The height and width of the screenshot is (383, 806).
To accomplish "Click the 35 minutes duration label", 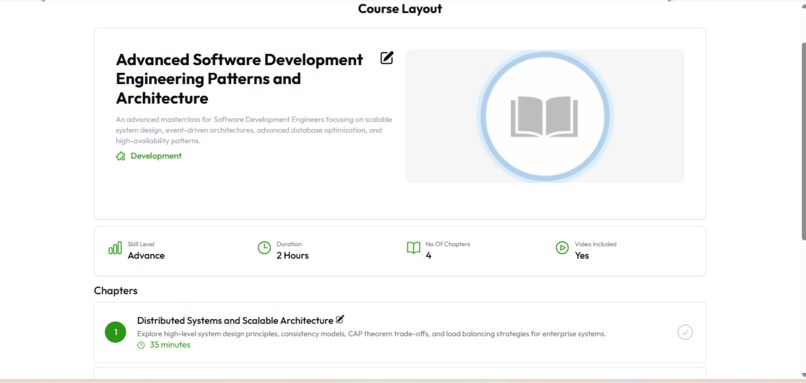I will 170,345.
